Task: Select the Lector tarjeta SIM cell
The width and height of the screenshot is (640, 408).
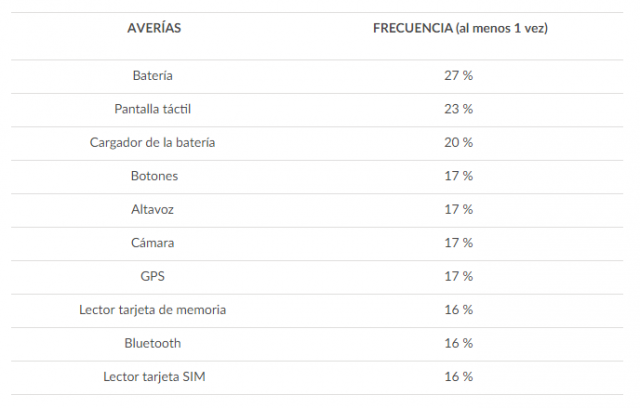Action: click(153, 376)
